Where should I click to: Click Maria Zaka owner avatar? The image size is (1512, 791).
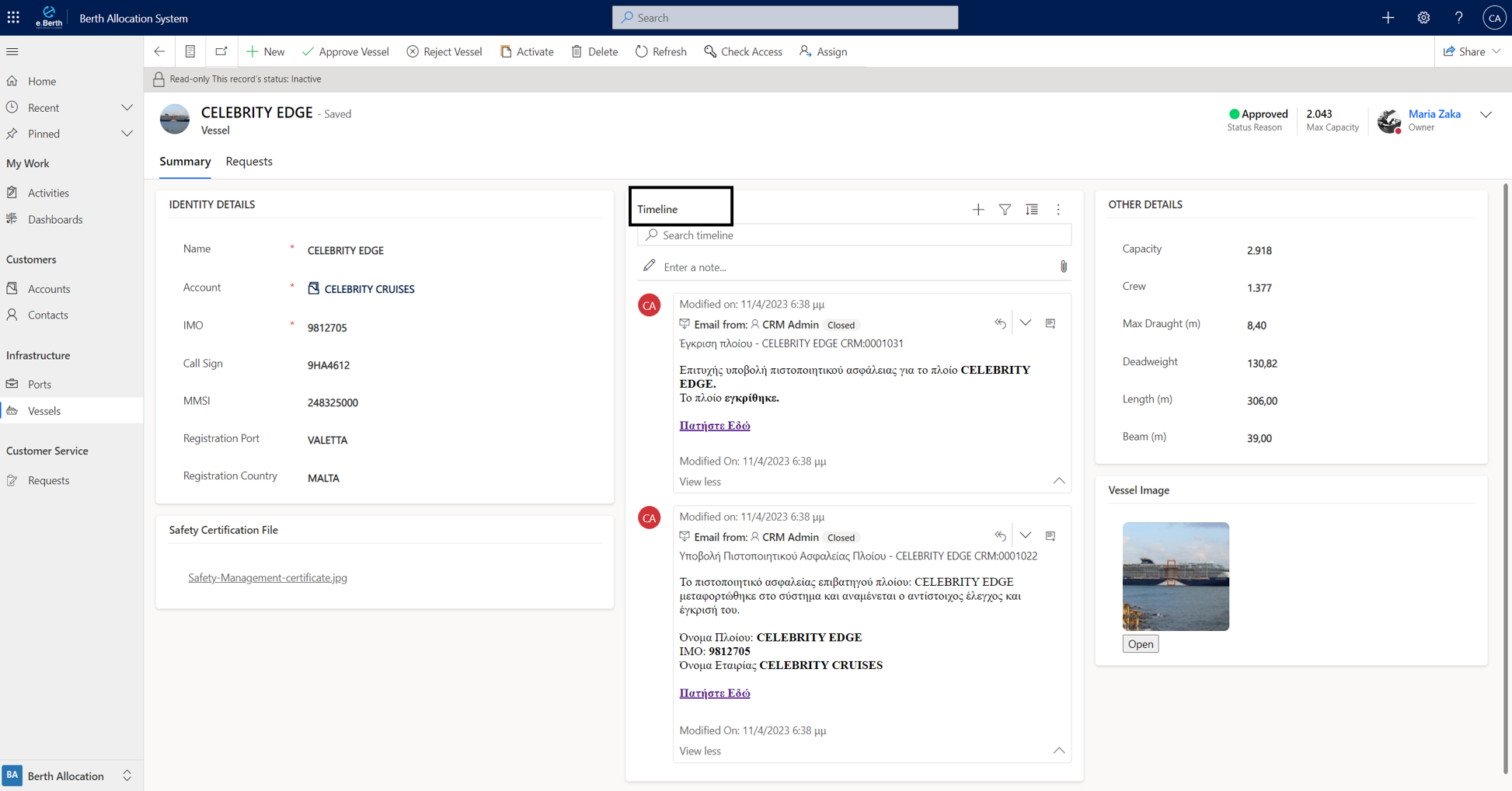pyautogui.click(x=1388, y=120)
